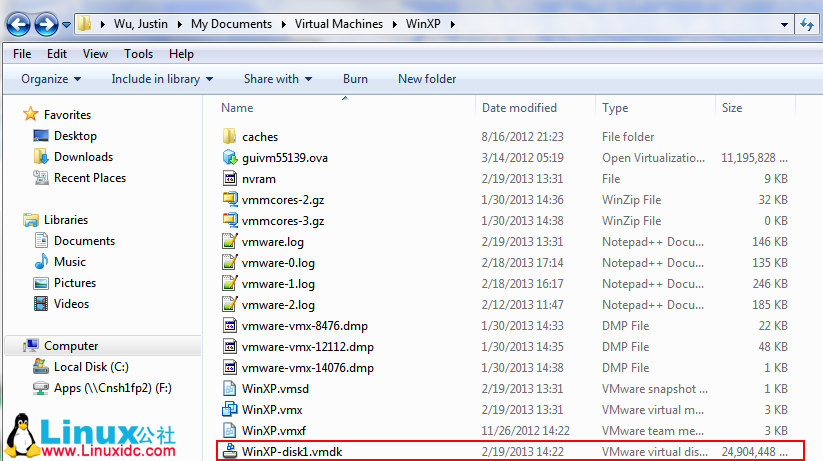Open the Tools menu
The image size is (823, 461).
[139, 54]
